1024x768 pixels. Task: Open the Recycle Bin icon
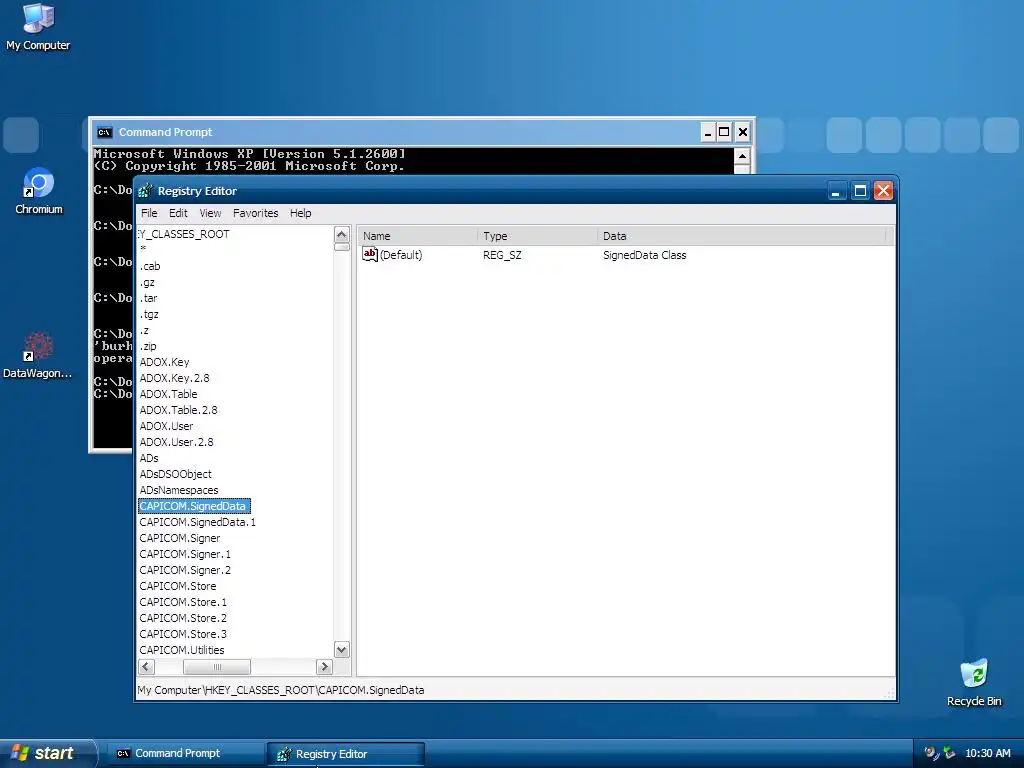pos(974,682)
